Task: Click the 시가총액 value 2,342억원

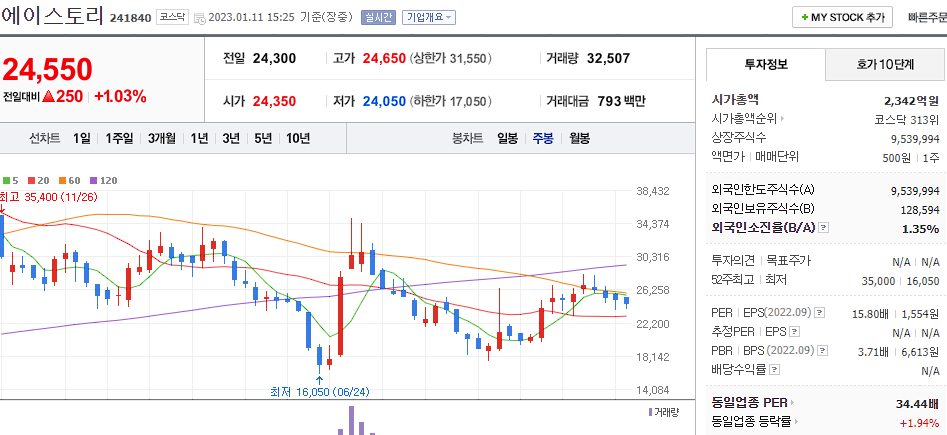Action: [x=911, y=100]
